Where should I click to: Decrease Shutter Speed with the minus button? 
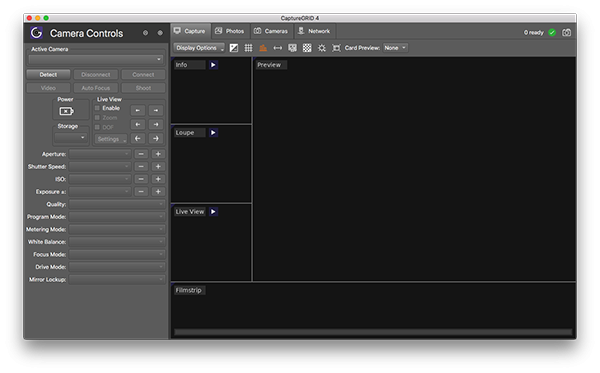click(x=141, y=167)
